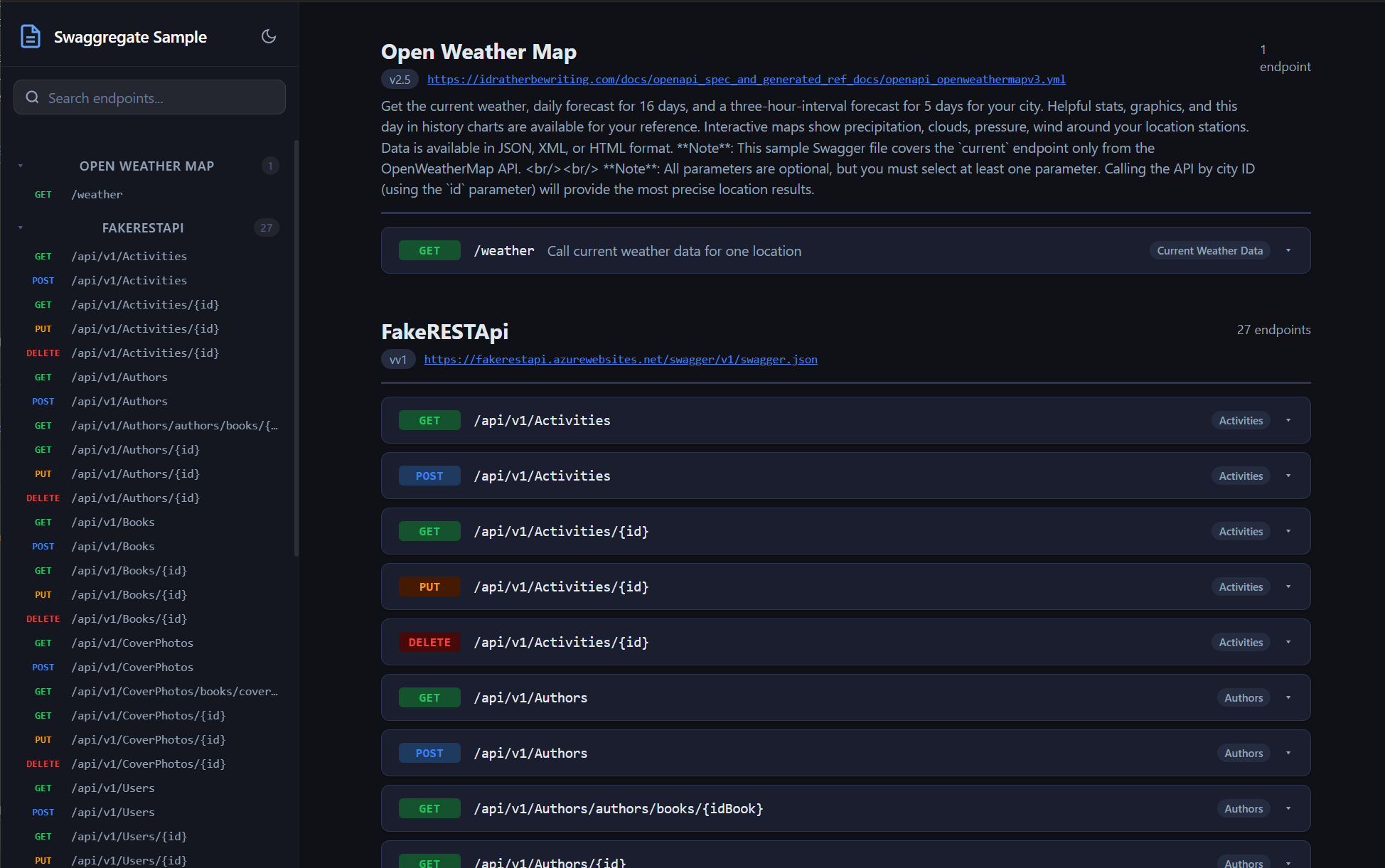Viewport: 1385px width, 868px height.
Task: Expand PUT /api/v1/Activities/{id} chevron
Action: 1288,586
